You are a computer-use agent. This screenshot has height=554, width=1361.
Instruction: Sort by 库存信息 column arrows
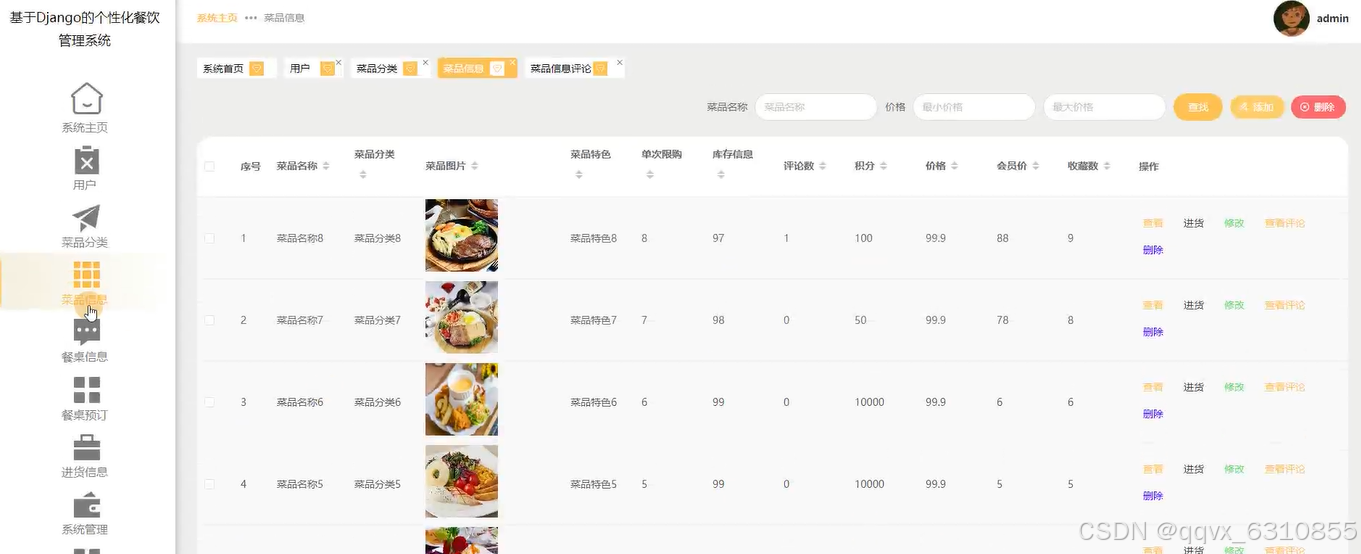point(721,175)
